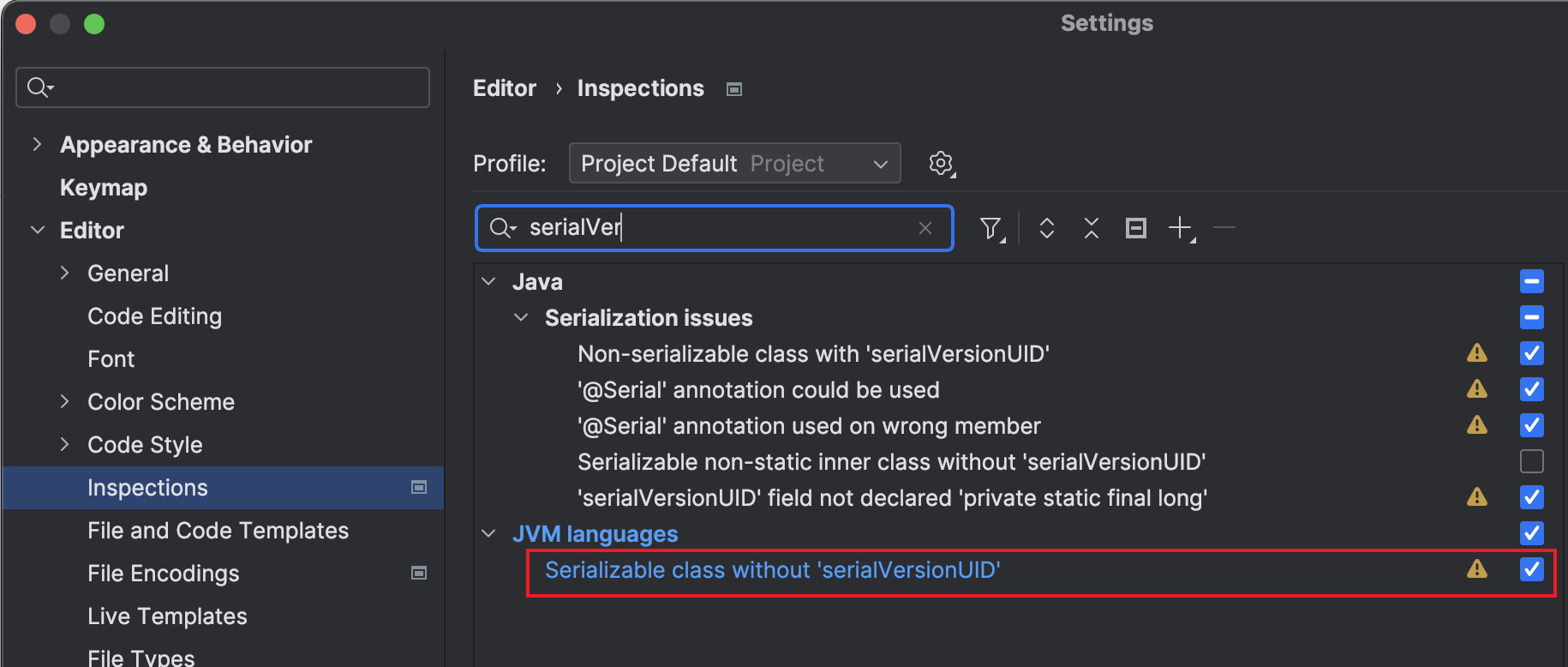This screenshot has height=667, width=1568.
Task: Open the Project Default profile dropdown
Action: click(734, 163)
